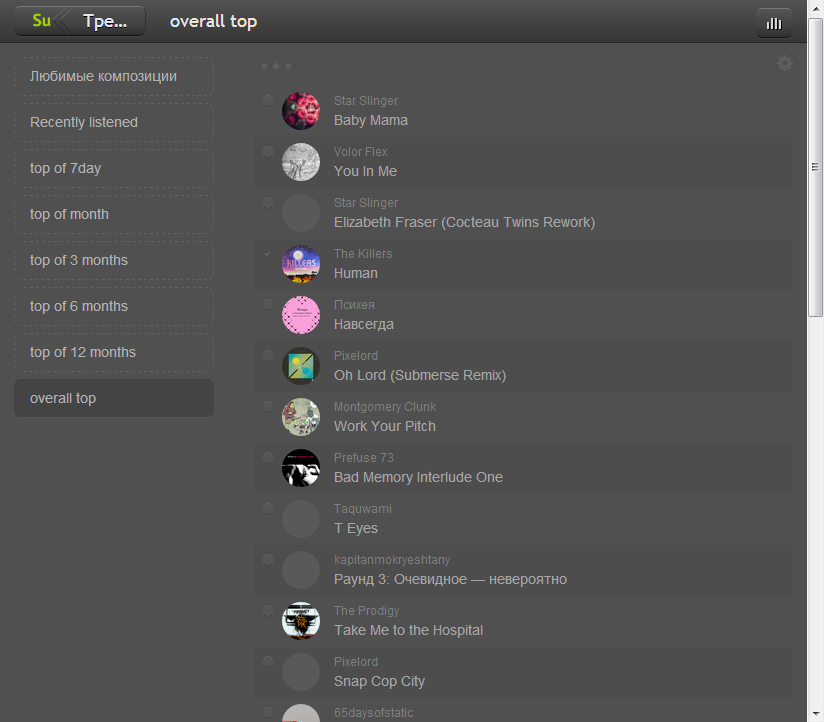Click the You In Me album cover
The image size is (824, 722).
click(x=301, y=162)
